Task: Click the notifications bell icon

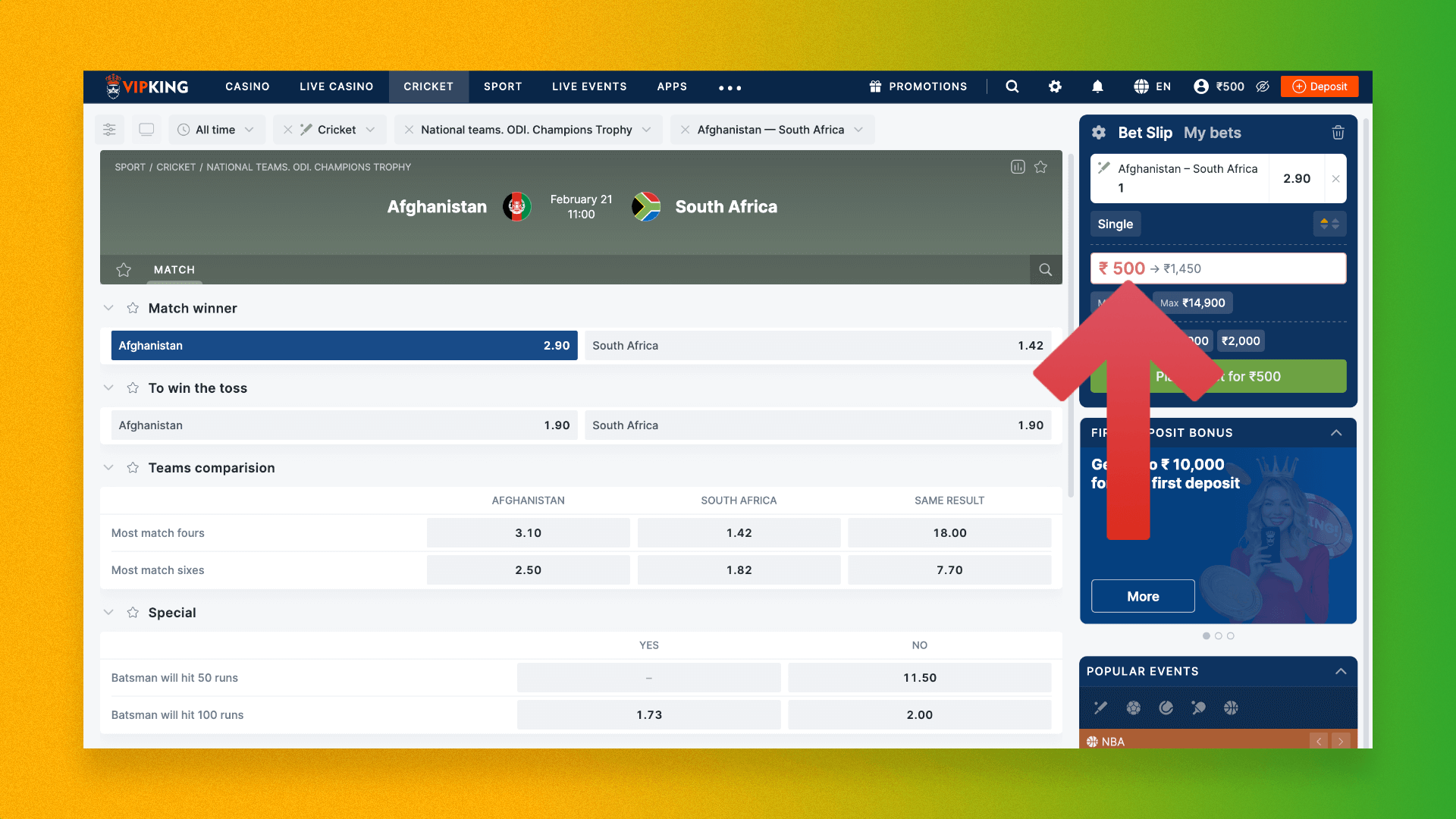Action: (1097, 87)
